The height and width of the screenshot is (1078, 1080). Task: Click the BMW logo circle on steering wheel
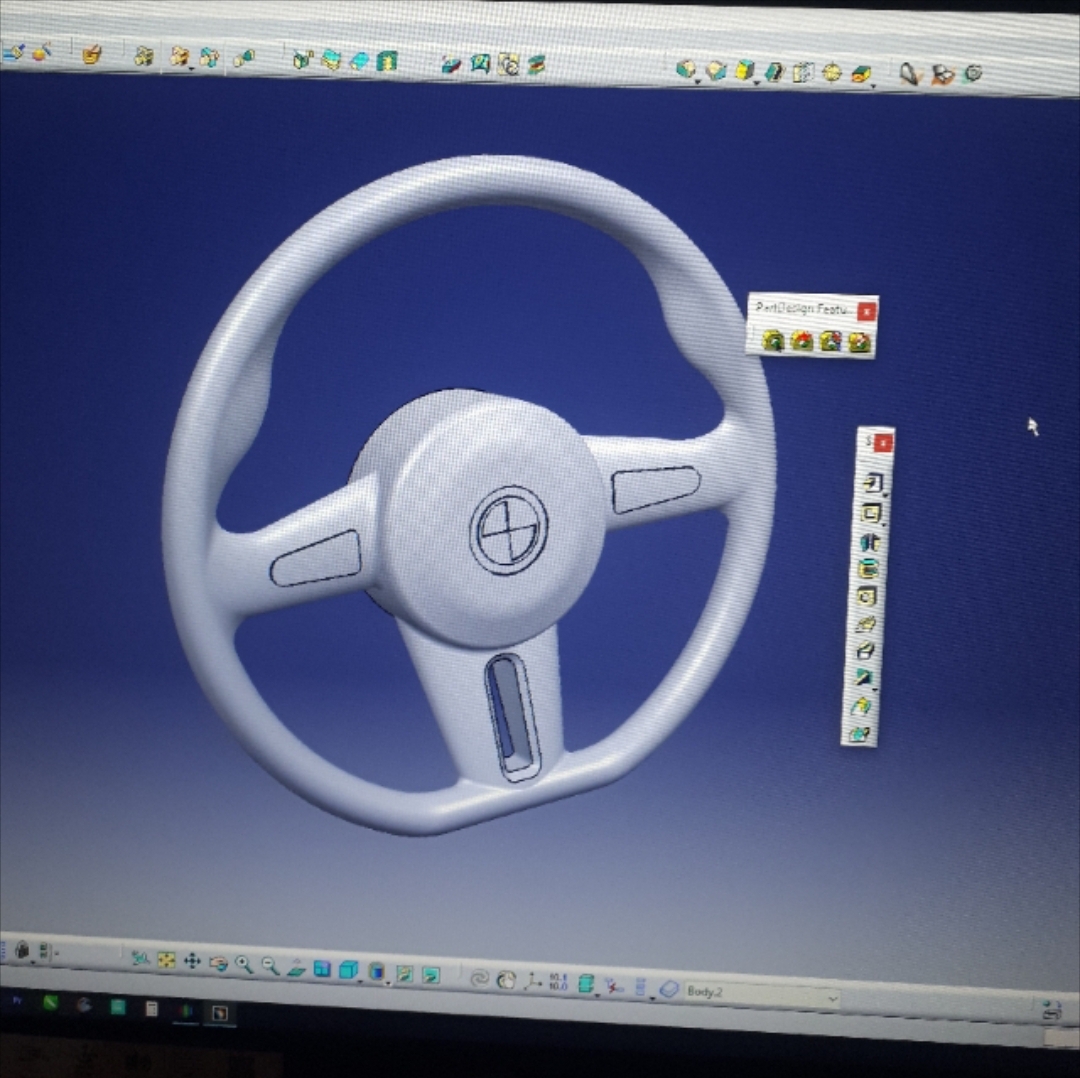click(508, 530)
